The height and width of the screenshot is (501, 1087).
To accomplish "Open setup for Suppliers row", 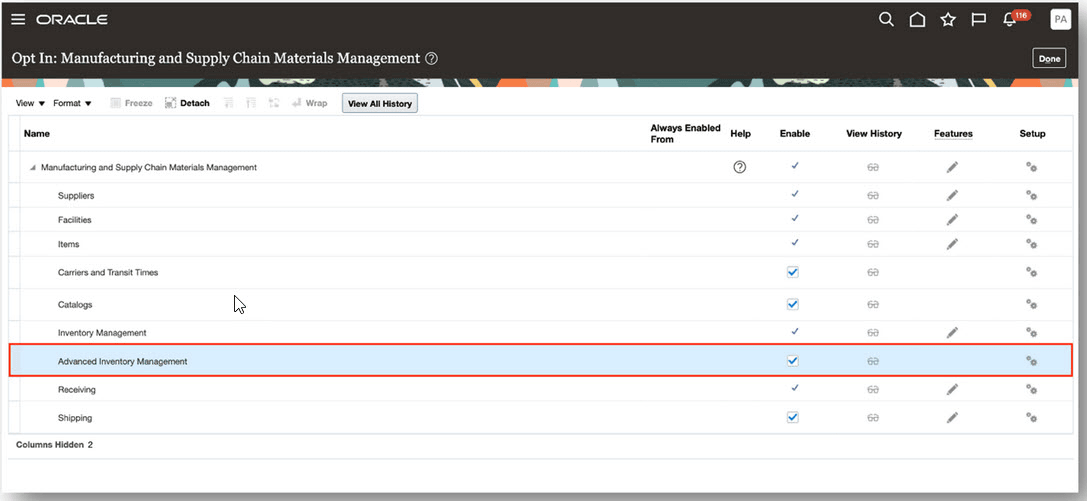I will tap(1032, 195).
